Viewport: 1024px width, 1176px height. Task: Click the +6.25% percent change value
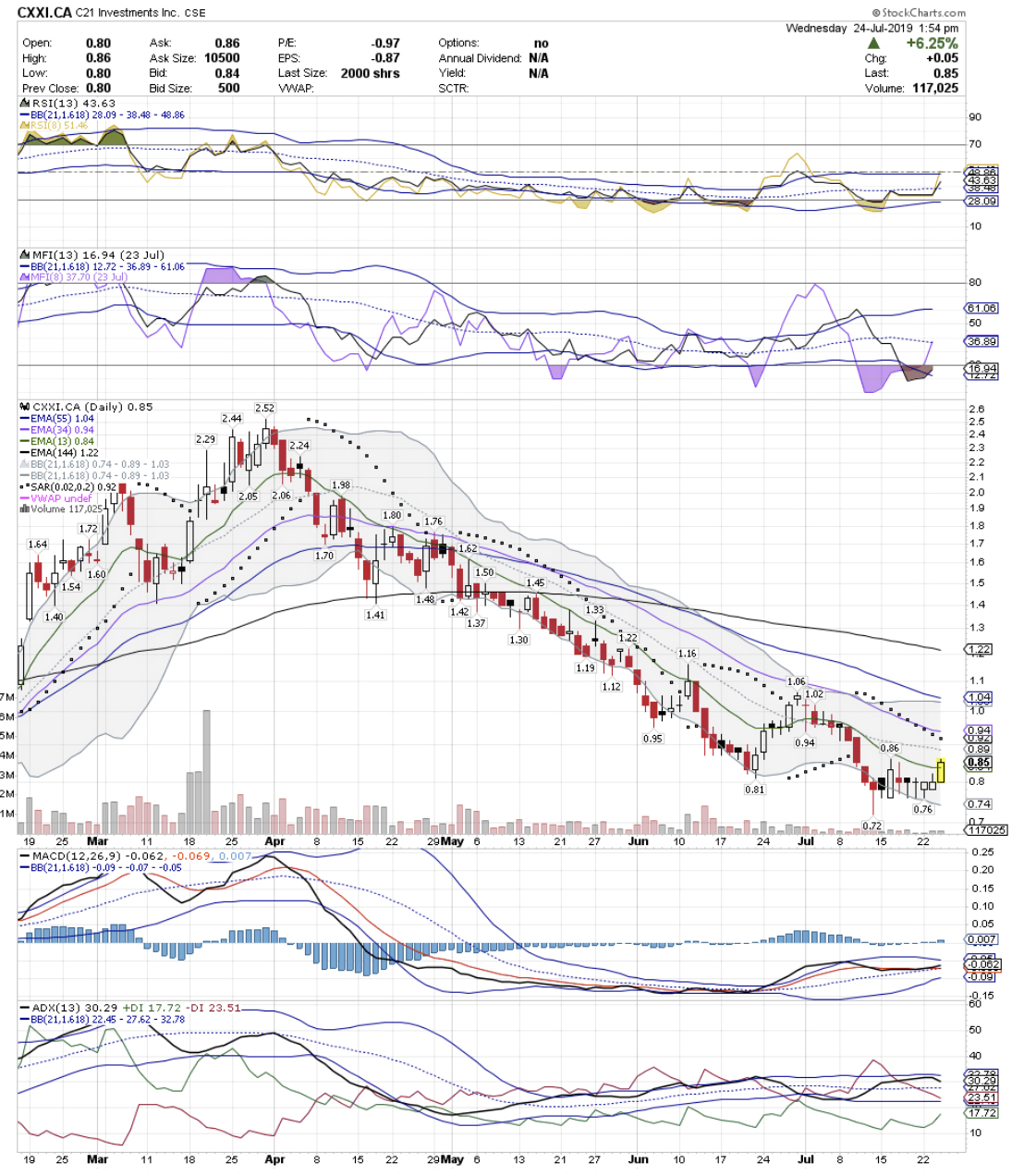click(x=932, y=43)
